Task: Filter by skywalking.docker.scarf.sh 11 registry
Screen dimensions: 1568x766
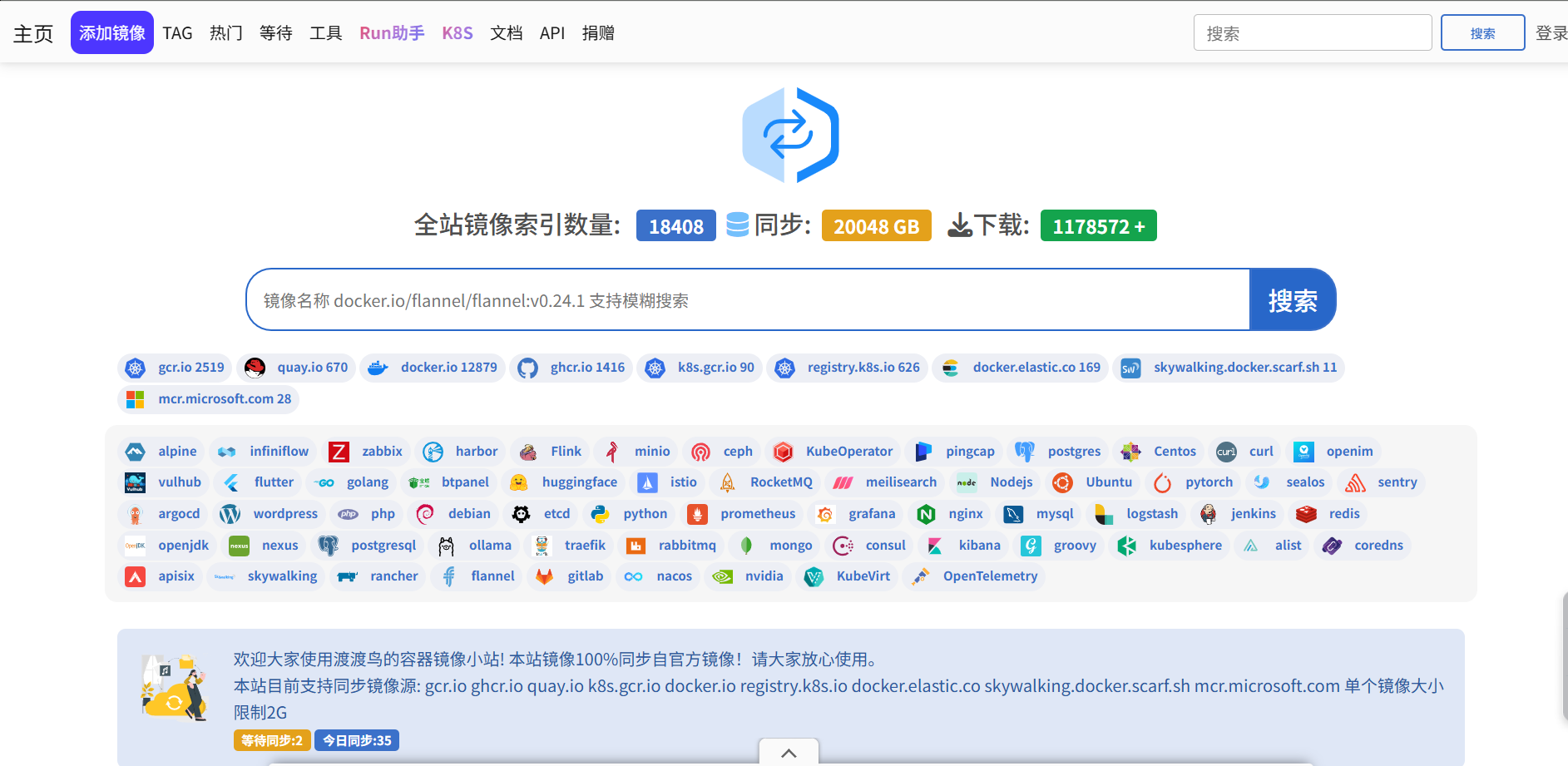Action: click(x=1229, y=368)
